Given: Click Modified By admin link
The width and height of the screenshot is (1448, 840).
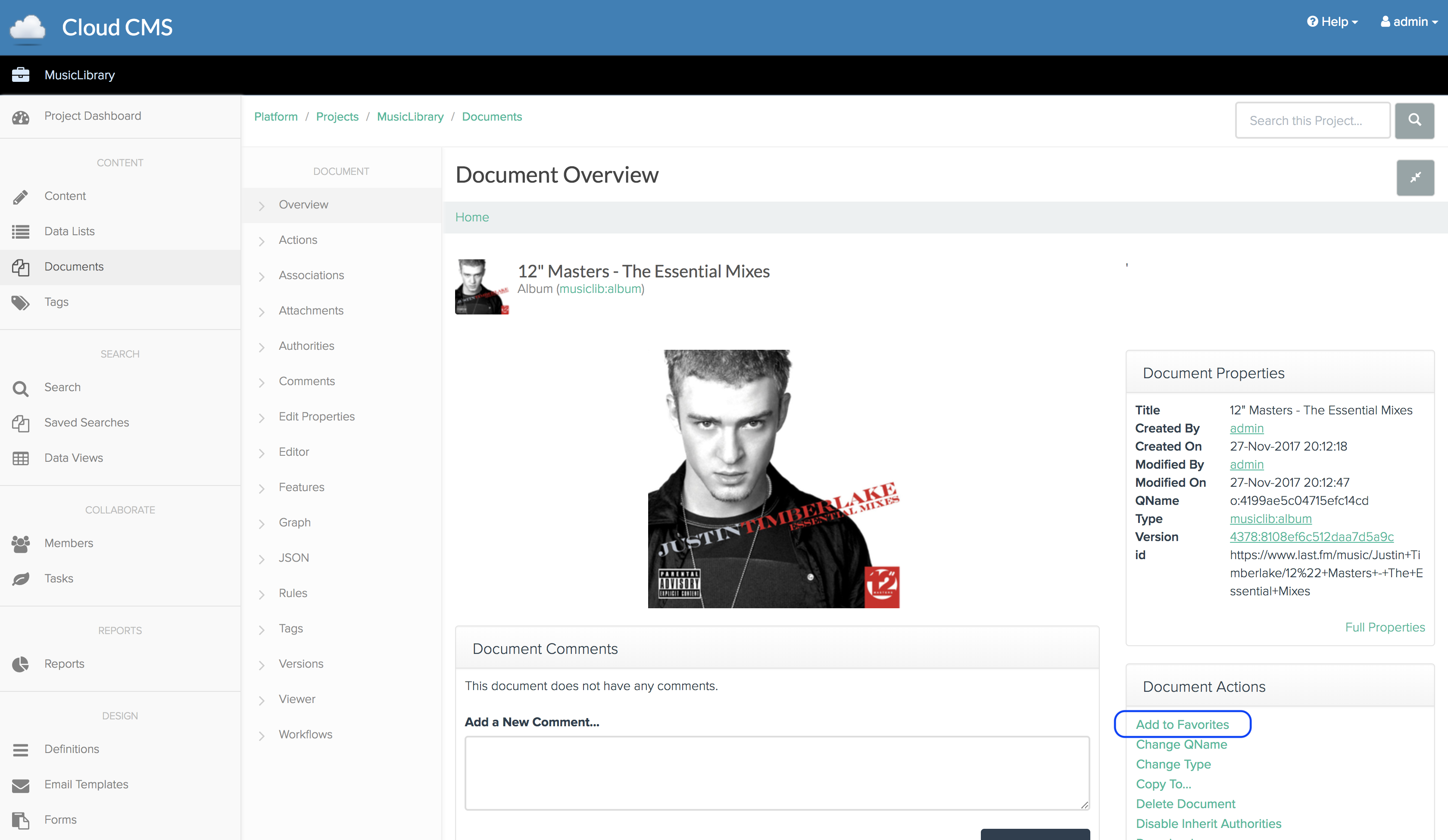Looking at the screenshot, I should [1246, 464].
